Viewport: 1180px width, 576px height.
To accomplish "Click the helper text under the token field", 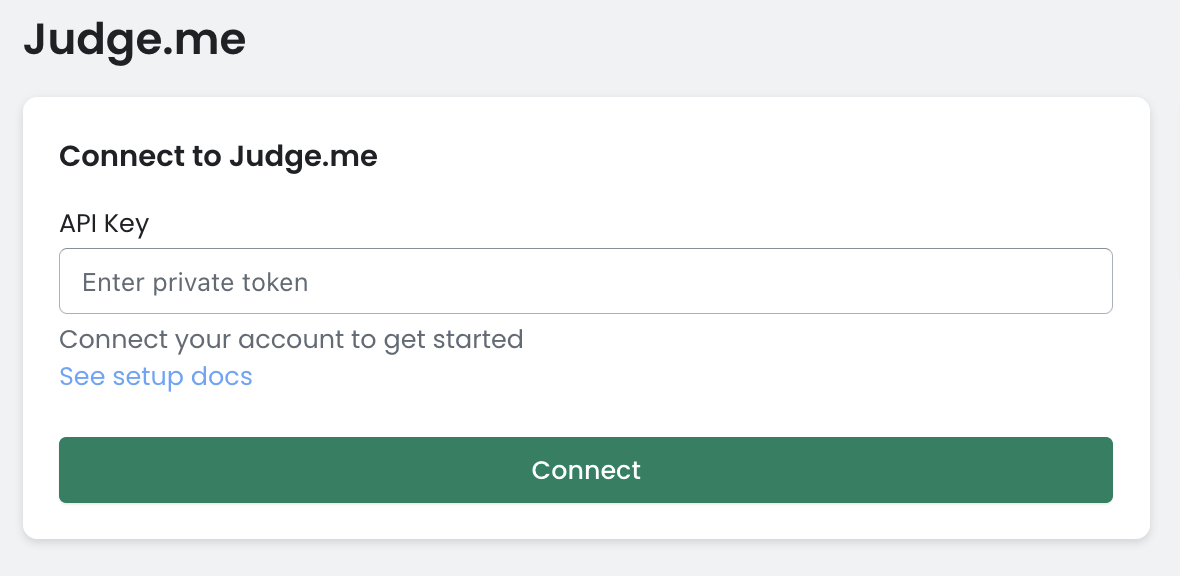I will [x=291, y=339].
